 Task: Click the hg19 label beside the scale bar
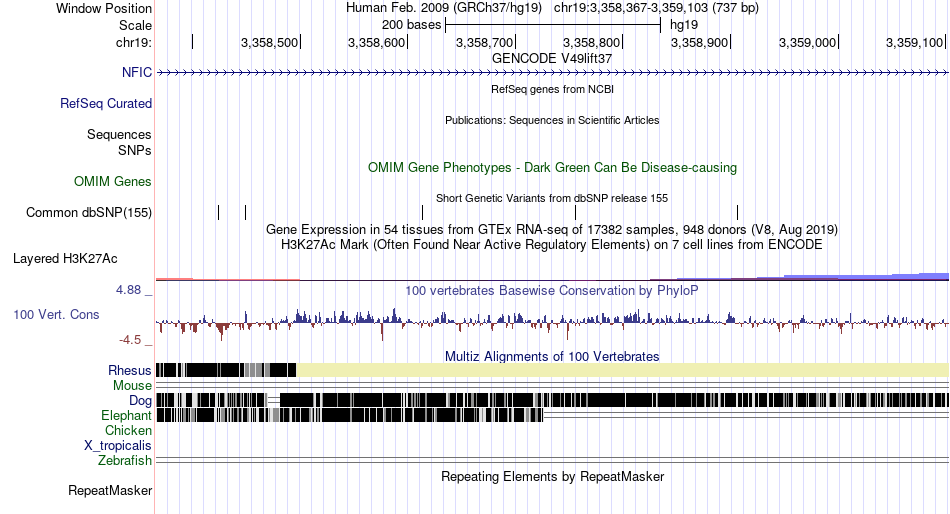[x=683, y=25]
